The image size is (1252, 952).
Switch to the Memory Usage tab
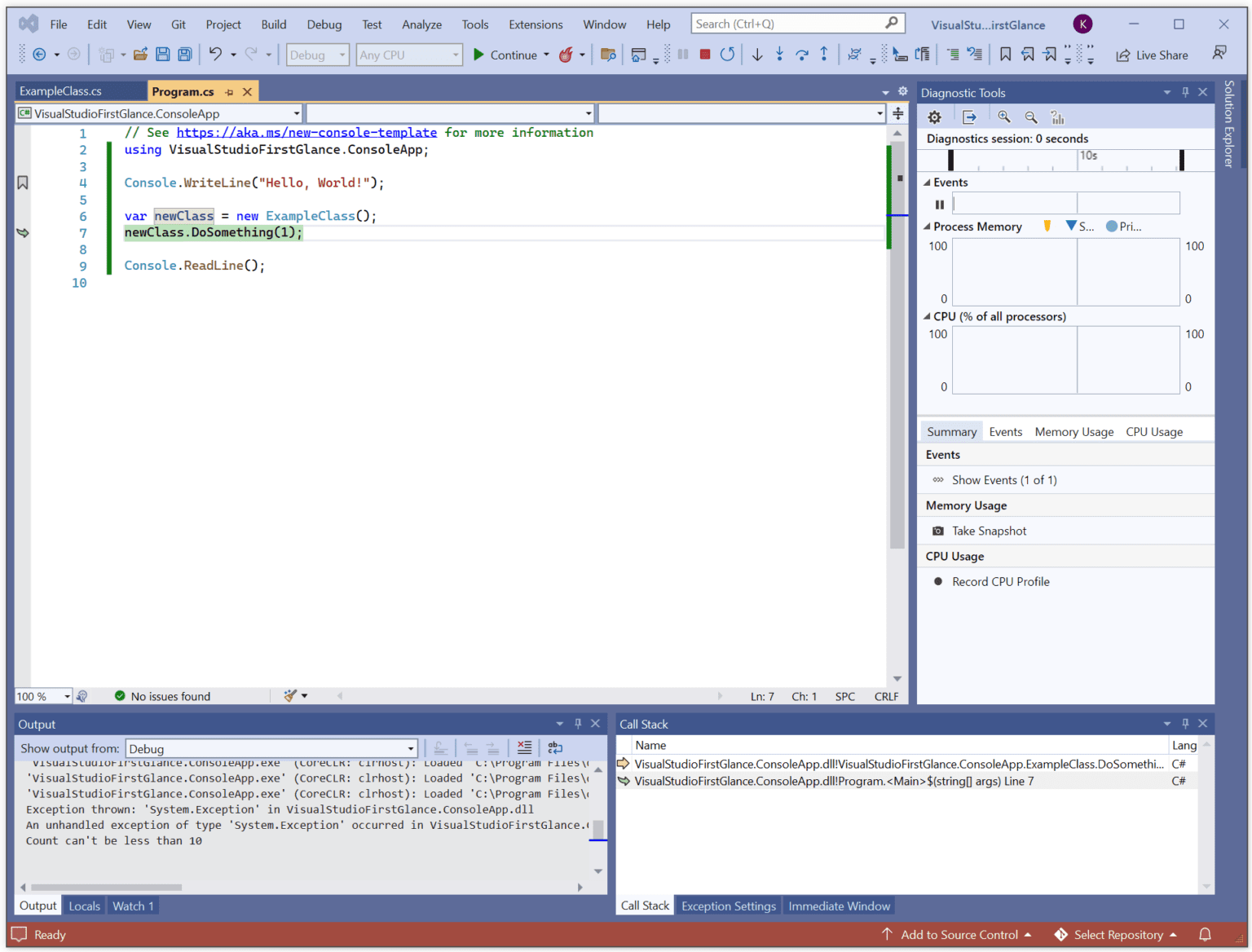tap(1073, 431)
